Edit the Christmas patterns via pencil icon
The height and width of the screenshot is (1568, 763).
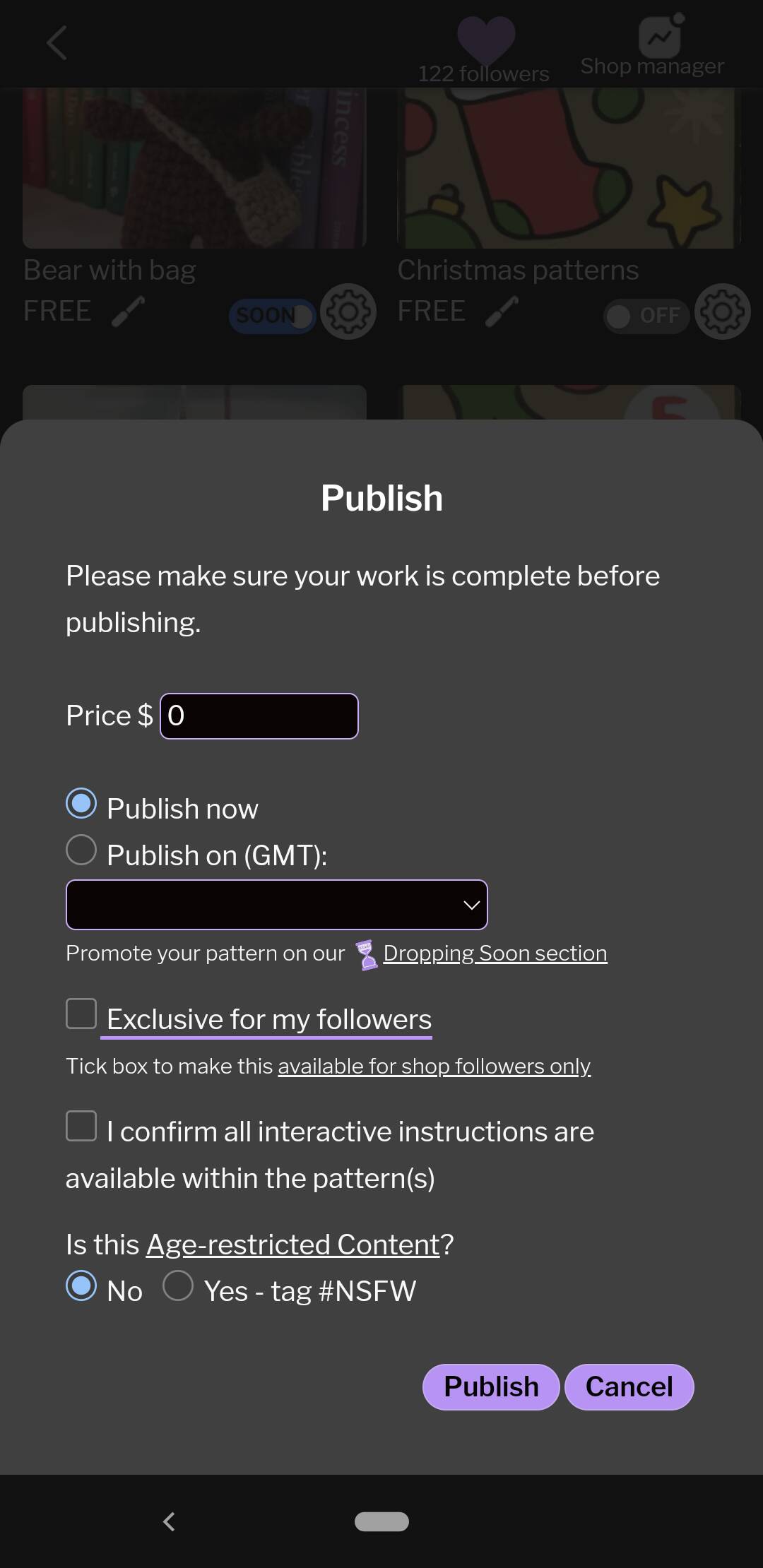[x=502, y=311]
